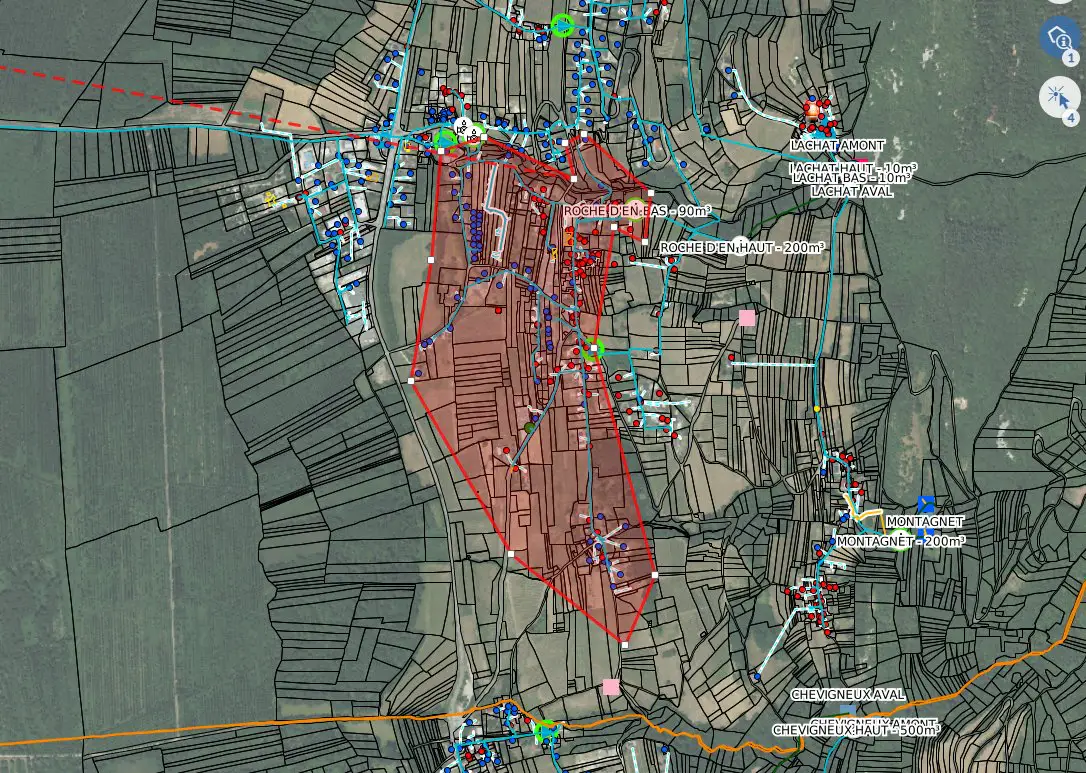Click the red polygon's bottommost vertex handle
1086x773 pixels.
[624, 645]
